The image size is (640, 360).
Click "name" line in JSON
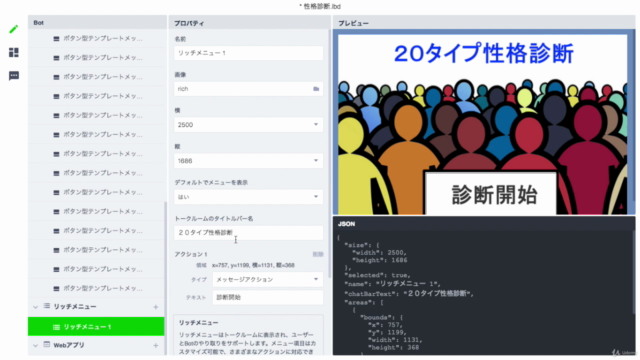click(x=392, y=284)
